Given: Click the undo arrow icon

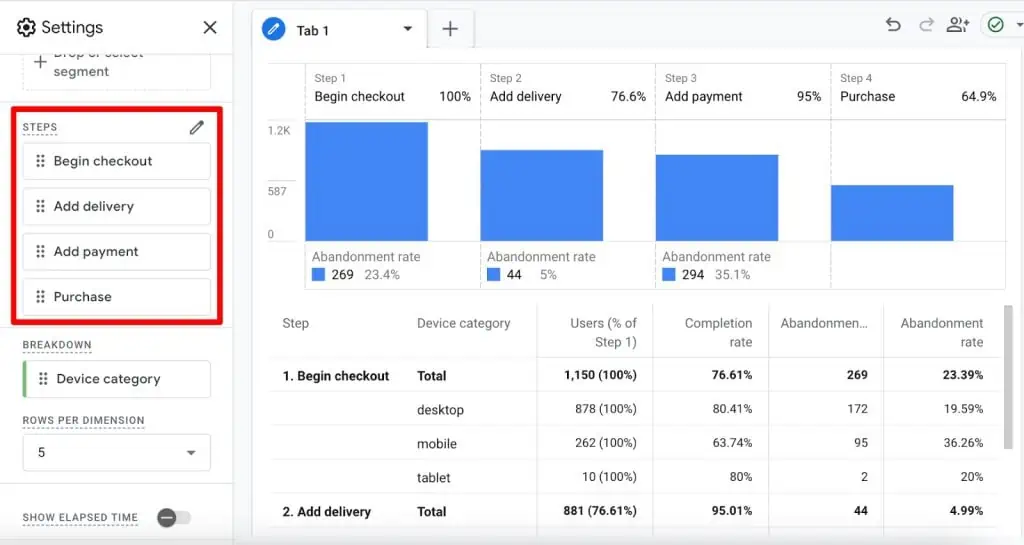Looking at the screenshot, I should pos(893,25).
